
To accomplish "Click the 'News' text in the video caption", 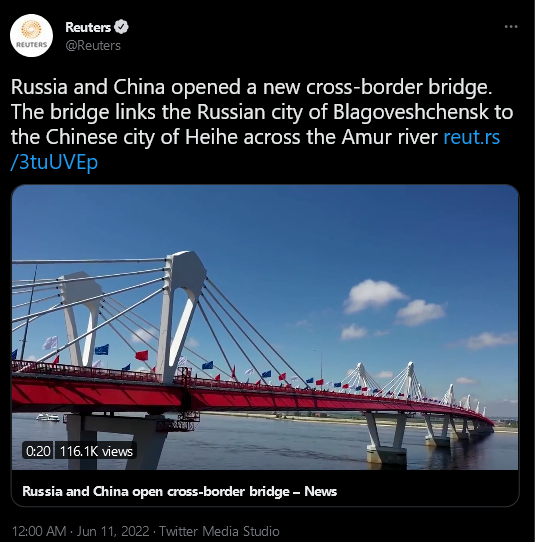I will tap(320, 492).
